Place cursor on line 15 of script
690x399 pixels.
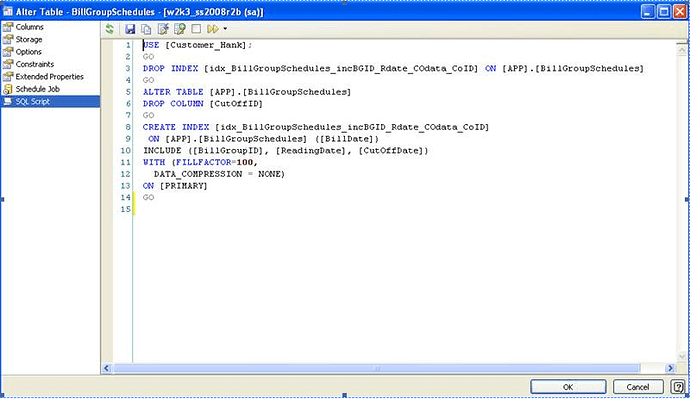[405, 209]
